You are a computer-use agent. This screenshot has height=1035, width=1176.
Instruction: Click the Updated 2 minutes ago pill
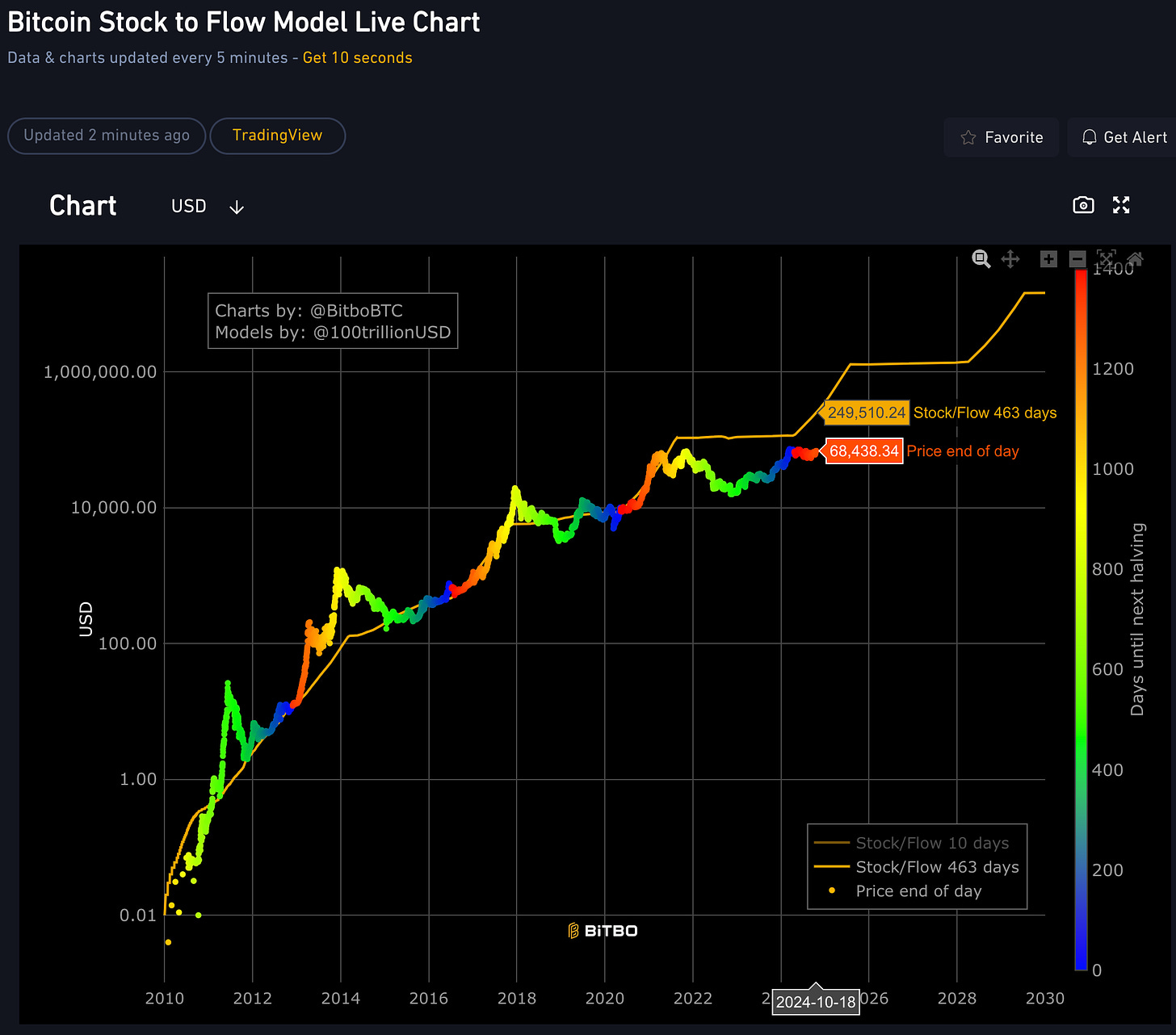point(107,136)
